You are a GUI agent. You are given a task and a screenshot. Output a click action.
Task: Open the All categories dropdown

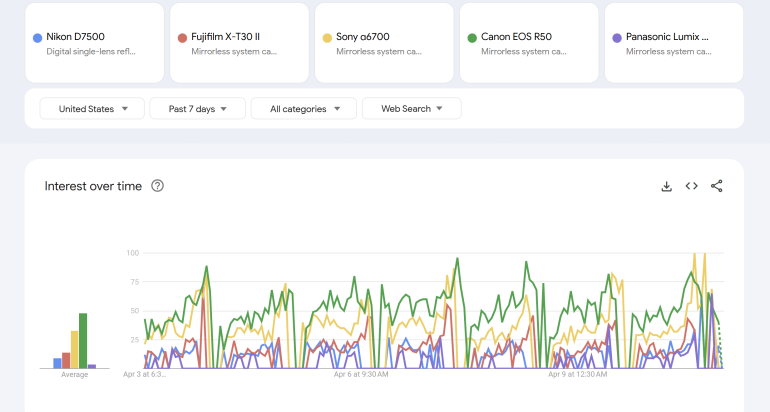(x=303, y=109)
